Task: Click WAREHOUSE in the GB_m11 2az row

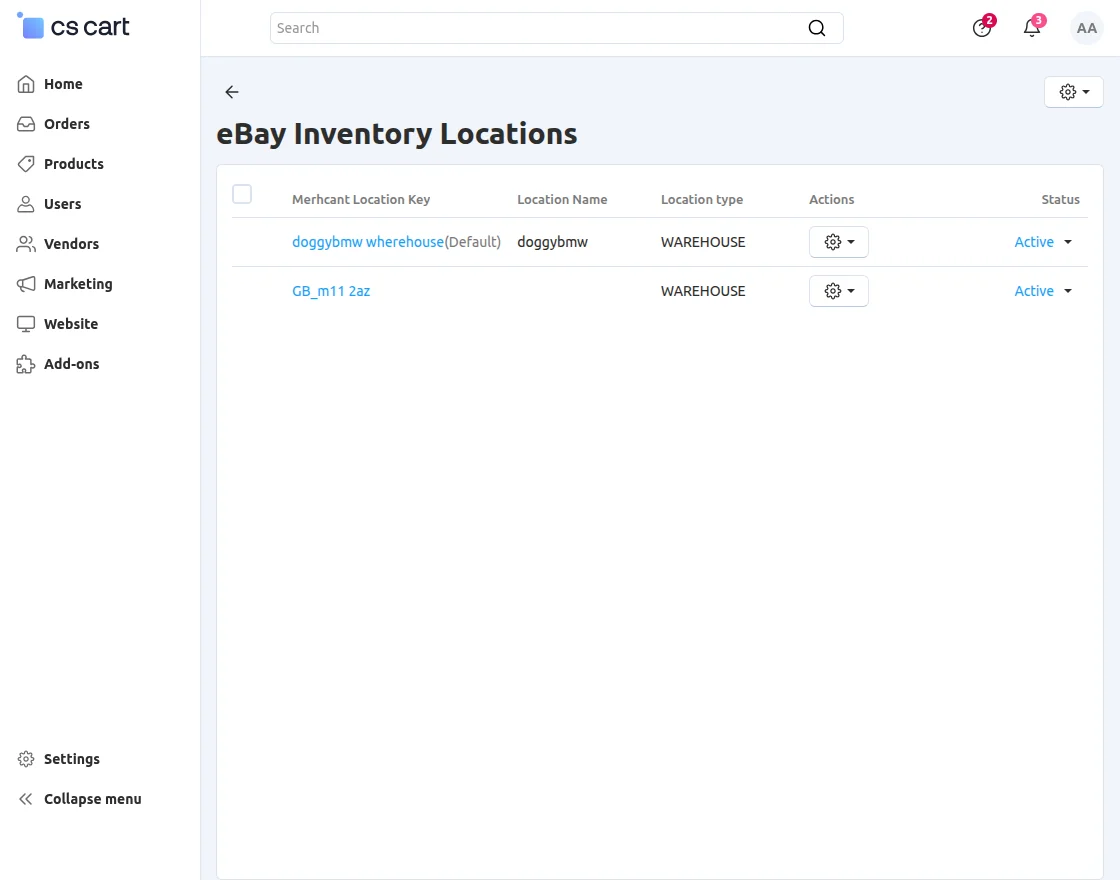Action: (703, 291)
